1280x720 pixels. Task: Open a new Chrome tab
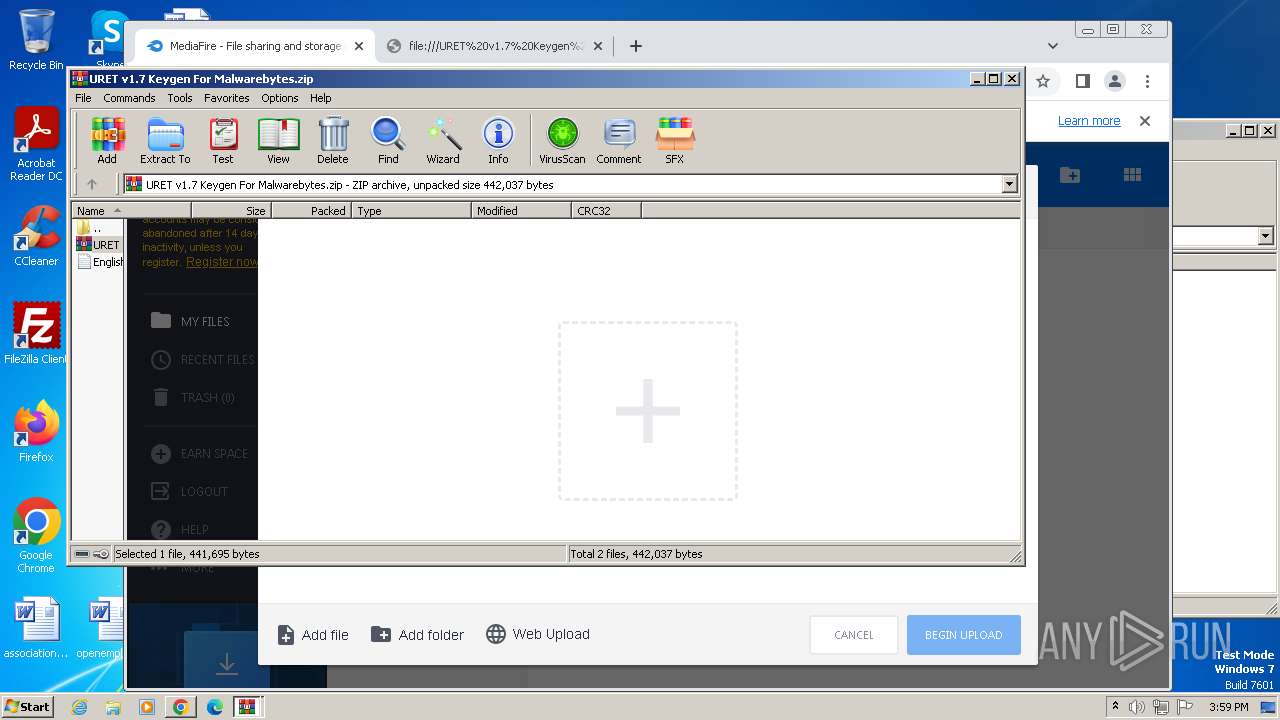pyautogui.click(x=635, y=46)
